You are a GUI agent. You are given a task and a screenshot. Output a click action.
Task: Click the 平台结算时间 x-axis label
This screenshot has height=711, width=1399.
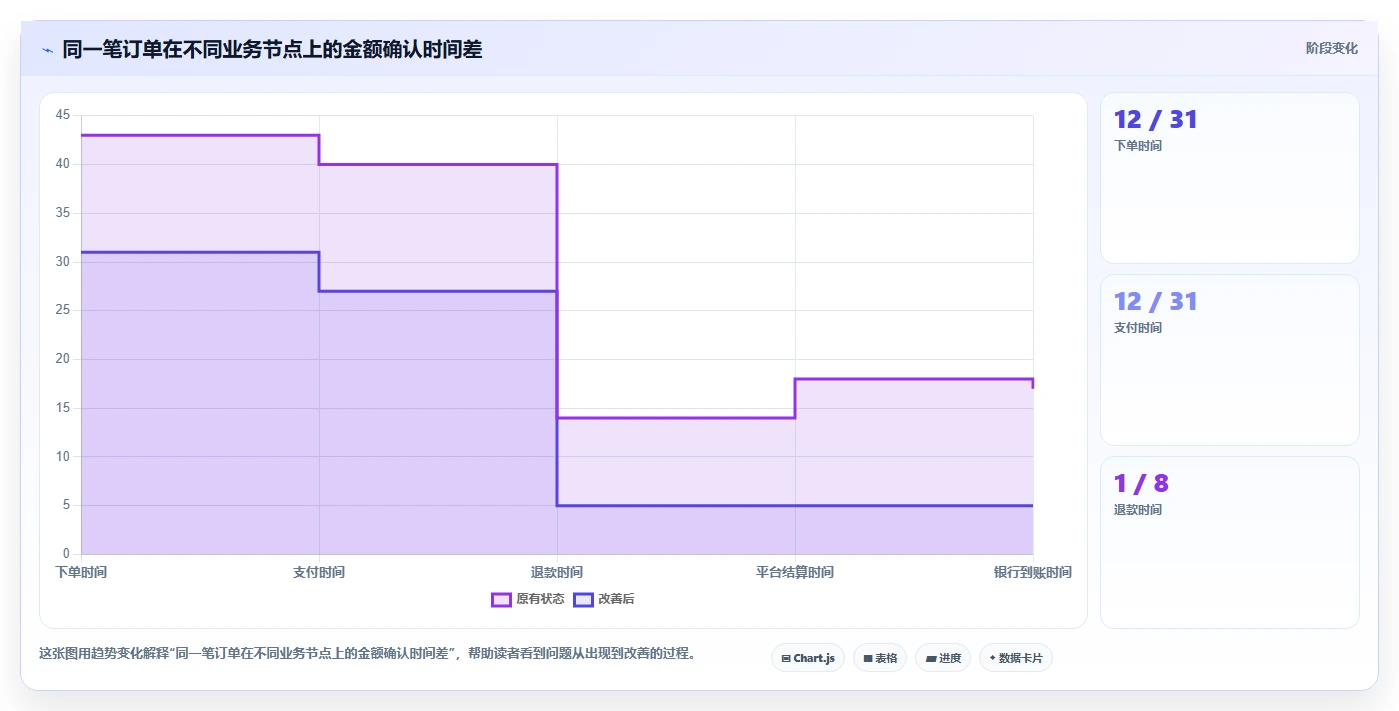pyautogui.click(x=795, y=572)
